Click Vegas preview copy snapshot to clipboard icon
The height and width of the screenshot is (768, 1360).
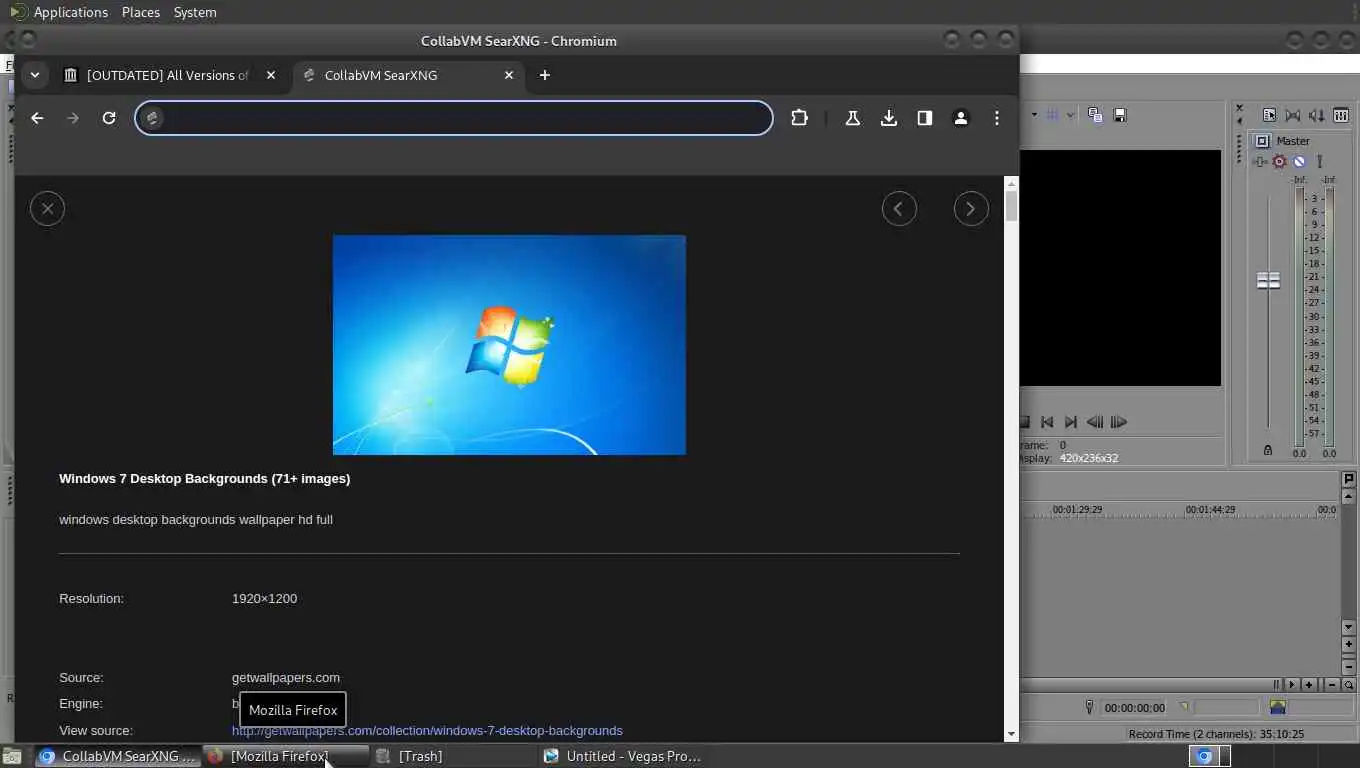coord(1095,115)
